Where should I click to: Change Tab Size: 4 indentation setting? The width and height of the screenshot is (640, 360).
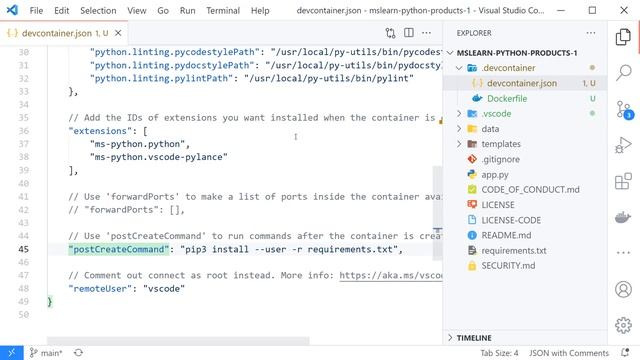(499, 353)
